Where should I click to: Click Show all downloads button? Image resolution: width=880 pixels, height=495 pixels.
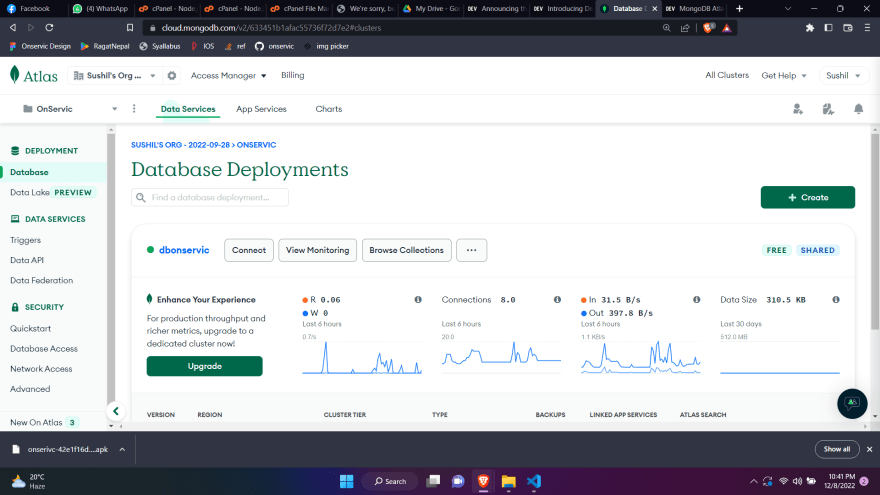pyautogui.click(x=837, y=449)
